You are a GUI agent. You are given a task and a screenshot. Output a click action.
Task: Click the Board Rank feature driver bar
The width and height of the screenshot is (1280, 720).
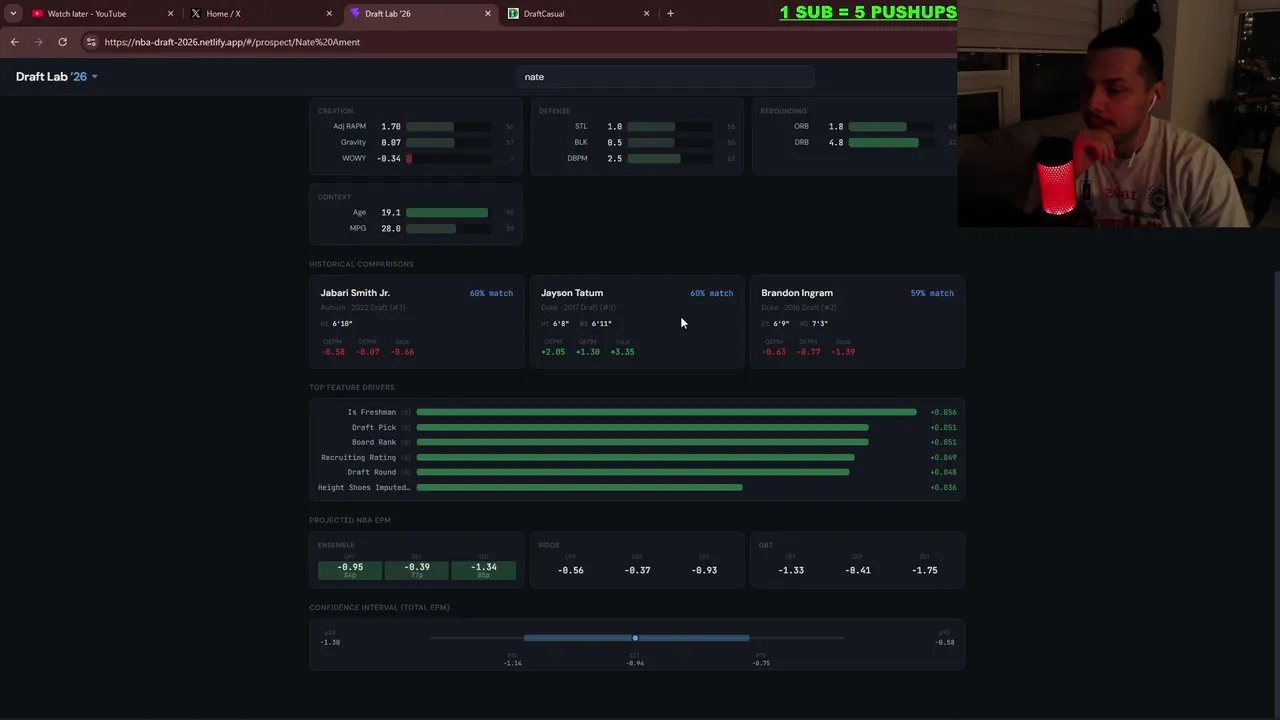tap(642, 442)
